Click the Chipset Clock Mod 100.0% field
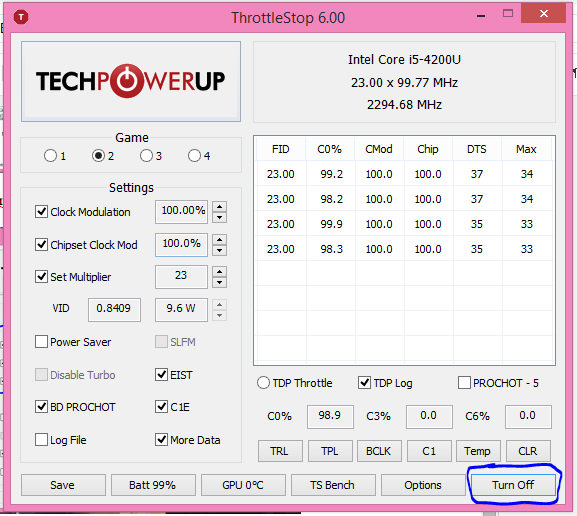This screenshot has height=516, width=577. (181, 245)
